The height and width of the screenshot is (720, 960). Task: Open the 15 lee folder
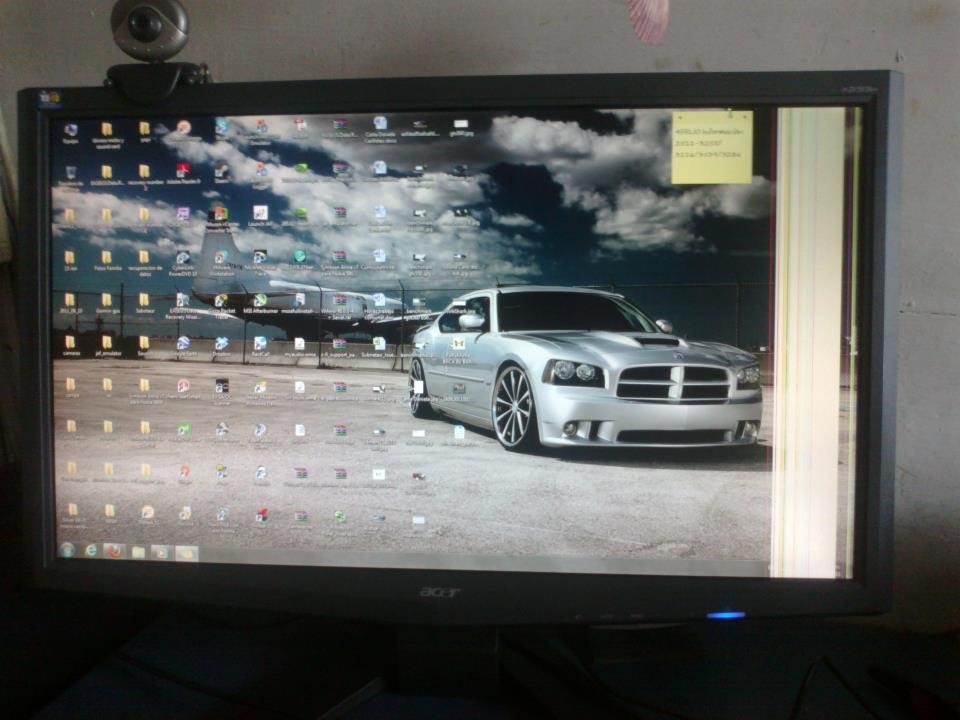[70, 261]
